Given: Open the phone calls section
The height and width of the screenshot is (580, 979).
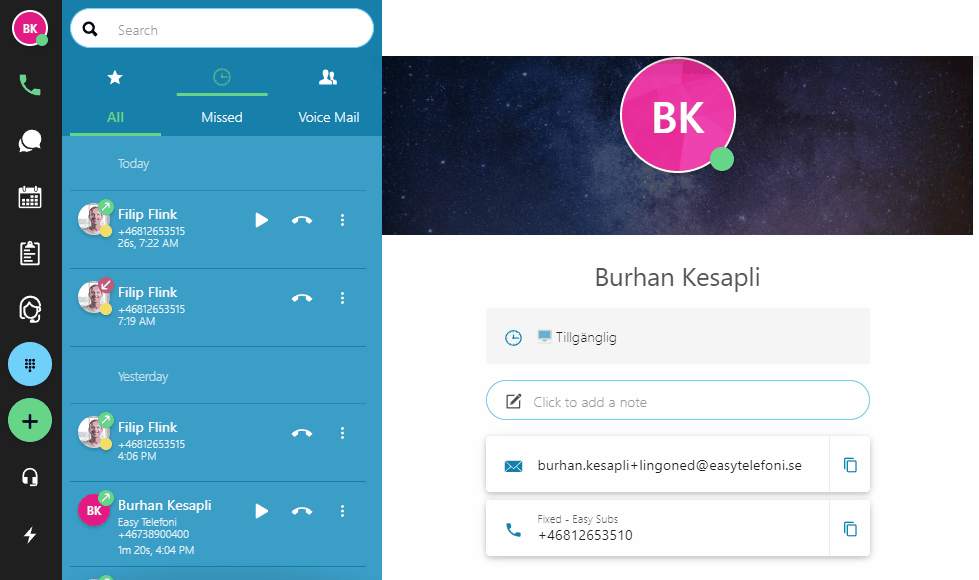Looking at the screenshot, I should 30,84.
